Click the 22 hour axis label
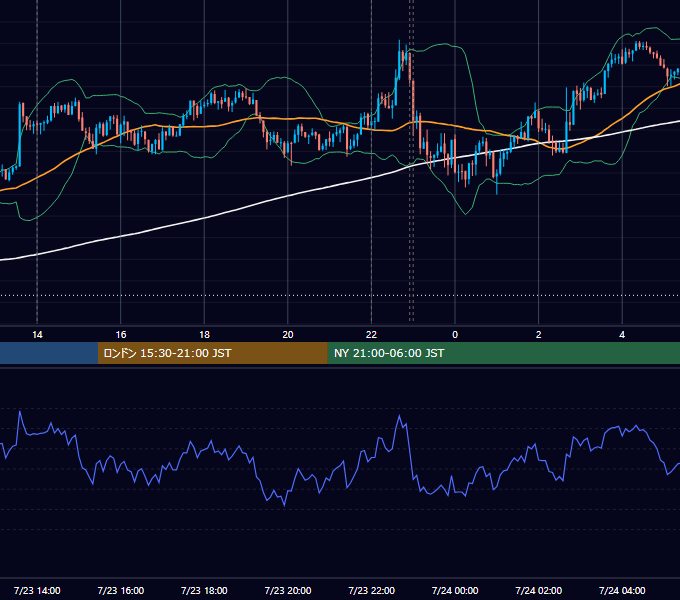 coord(371,334)
